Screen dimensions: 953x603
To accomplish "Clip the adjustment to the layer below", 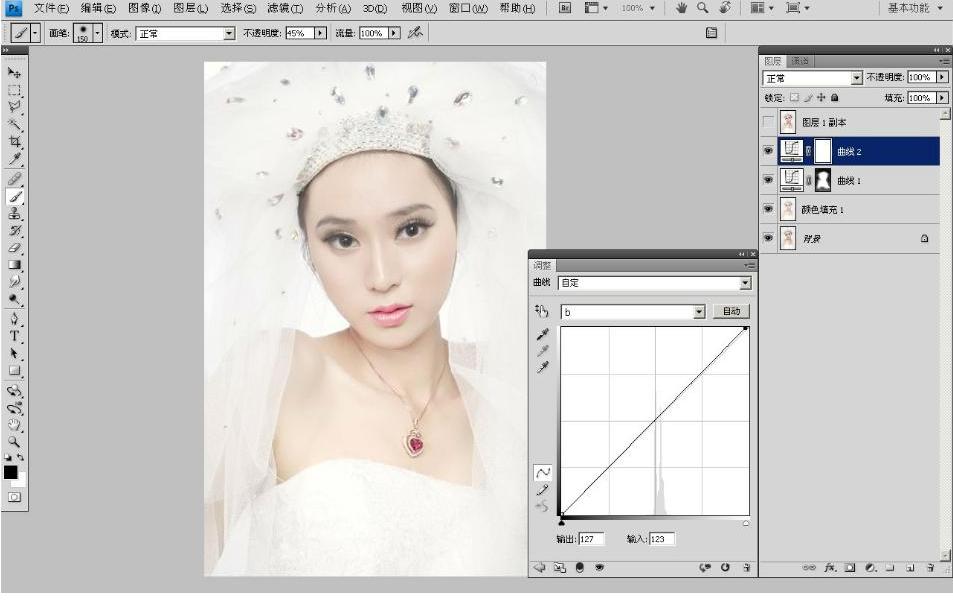I will click(x=579, y=567).
